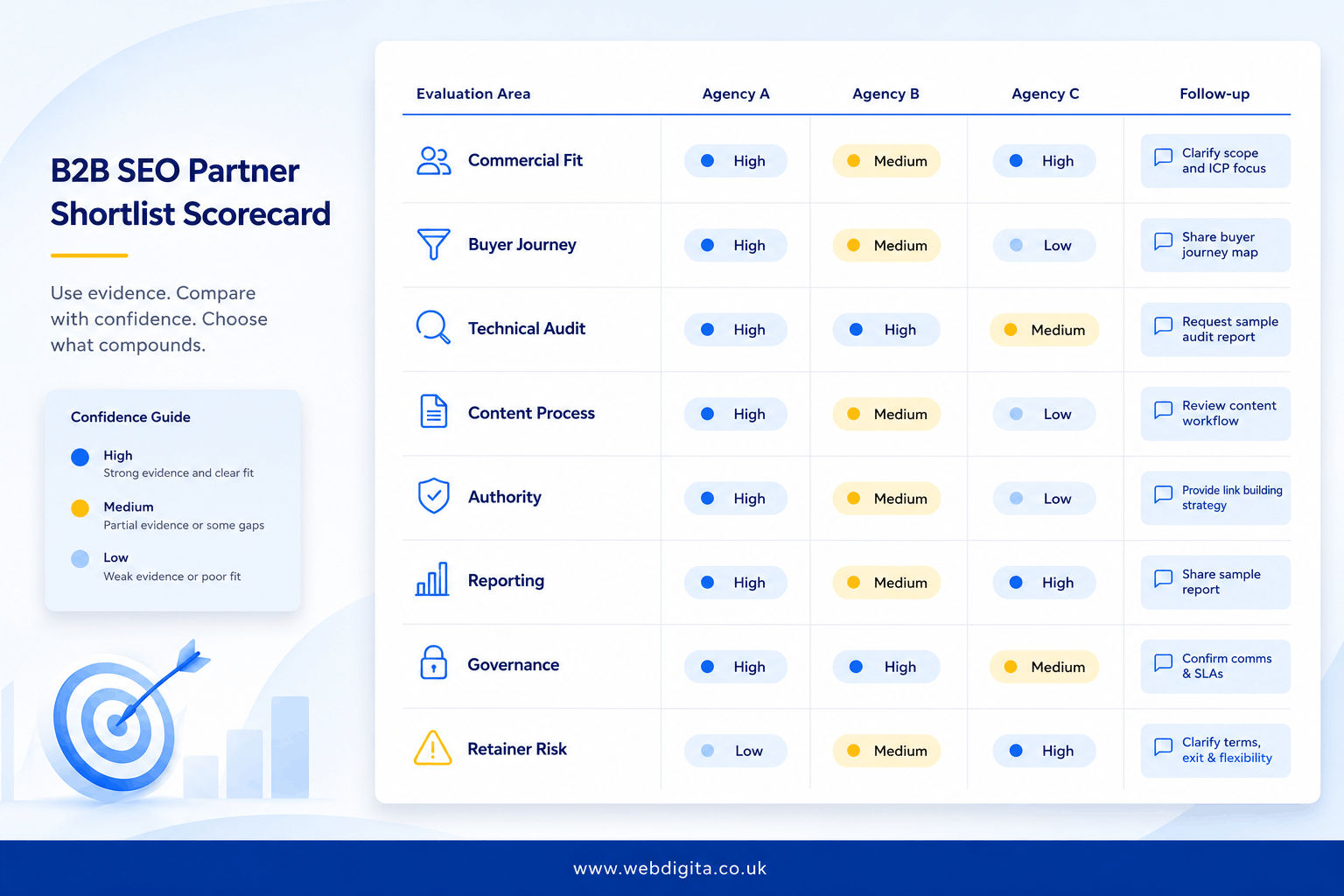Click Agency A Low badge for Retainer Risk
Image resolution: width=1344 pixels, height=896 pixels.
tap(736, 751)
